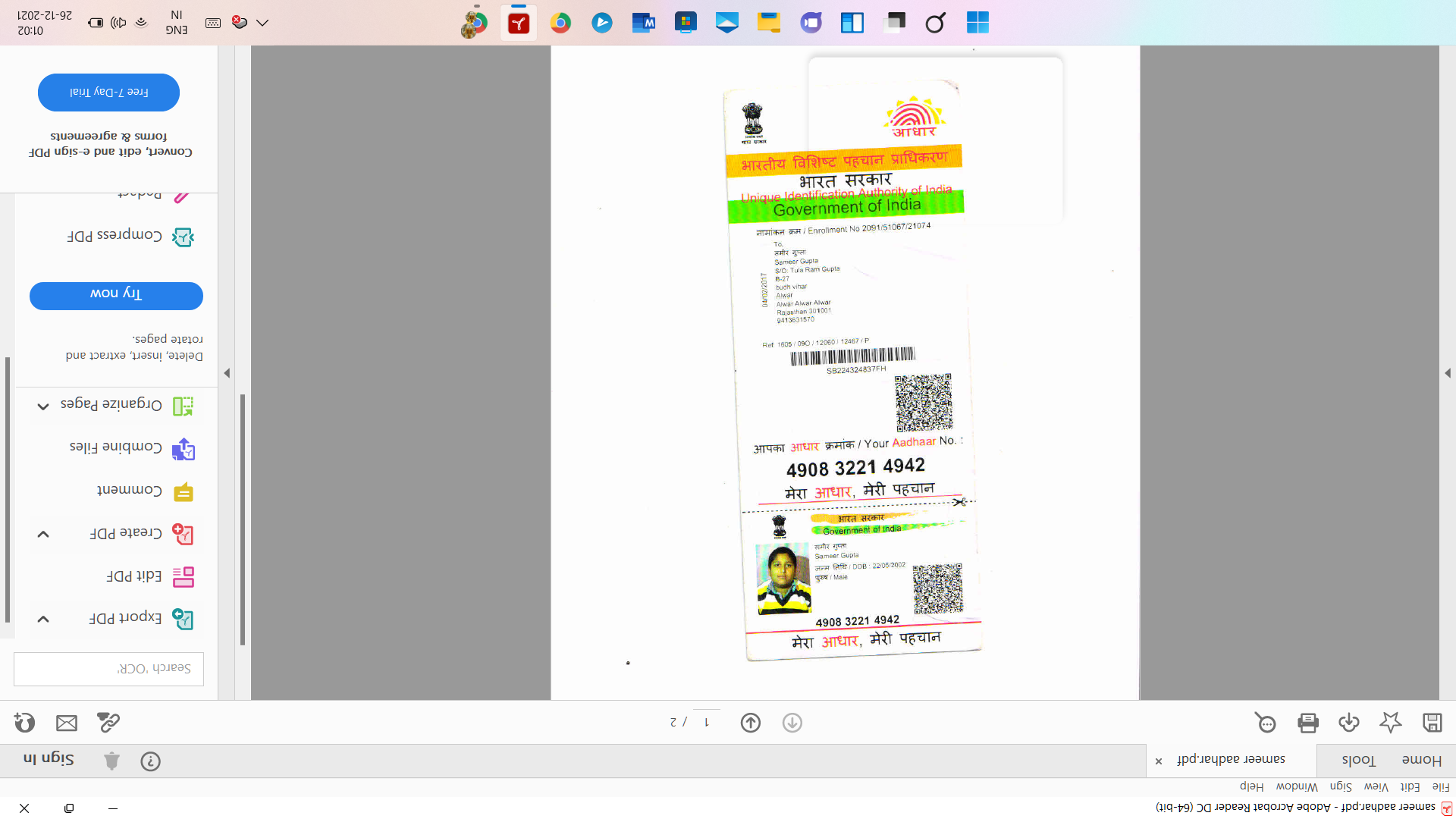Open the Edit PDF tool
Viewport: 1456px width, 819px height.
(150, 576)
